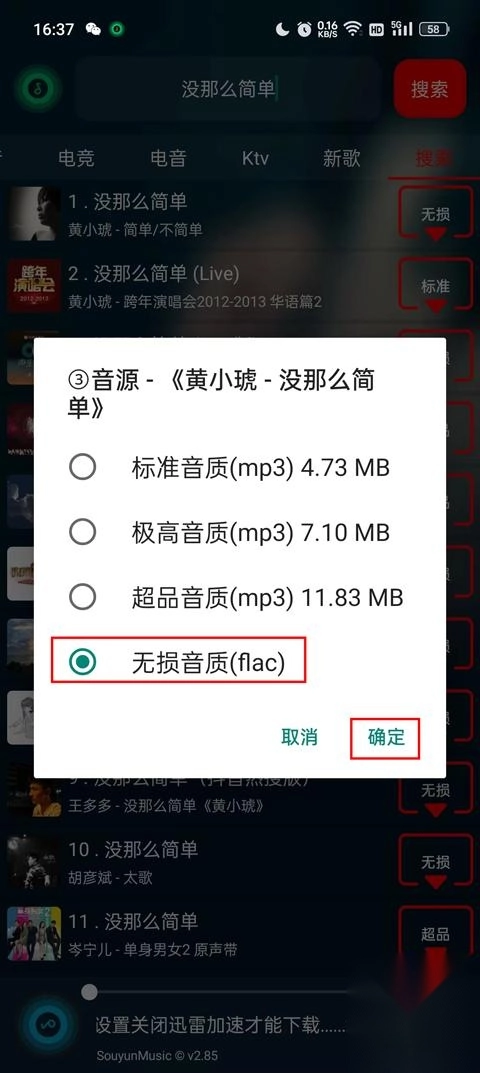
Task: Cancel the dialog with 取消
Action: pyautogui.click(x=300, y=737)
